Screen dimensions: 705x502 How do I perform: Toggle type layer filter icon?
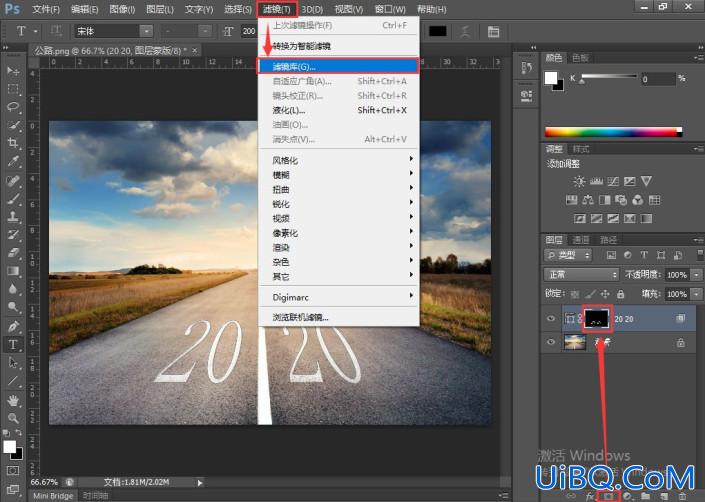coord(644,255)
